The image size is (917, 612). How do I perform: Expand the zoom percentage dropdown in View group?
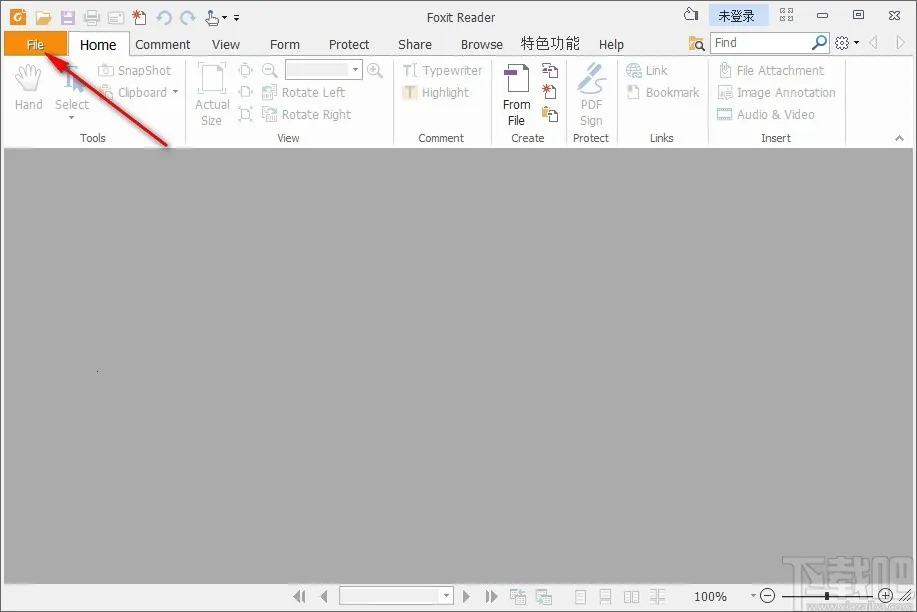[x=355, y=69]
